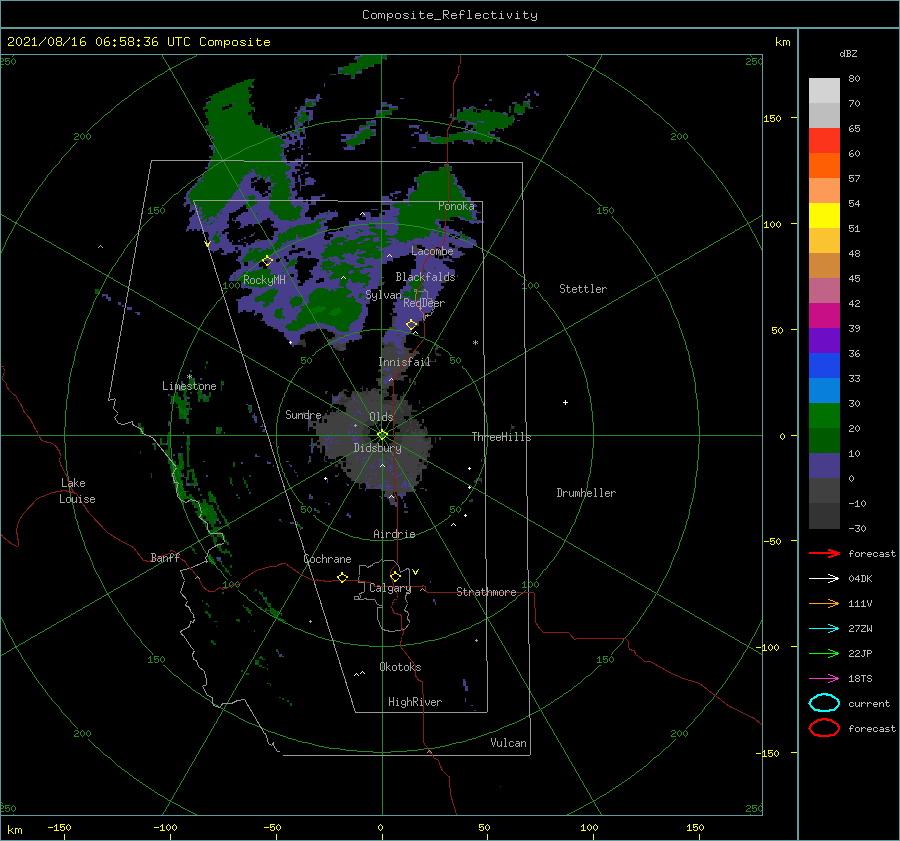Click the yellow km label at top right
This screenshot has height=841, width=900.
click(782, 42)
